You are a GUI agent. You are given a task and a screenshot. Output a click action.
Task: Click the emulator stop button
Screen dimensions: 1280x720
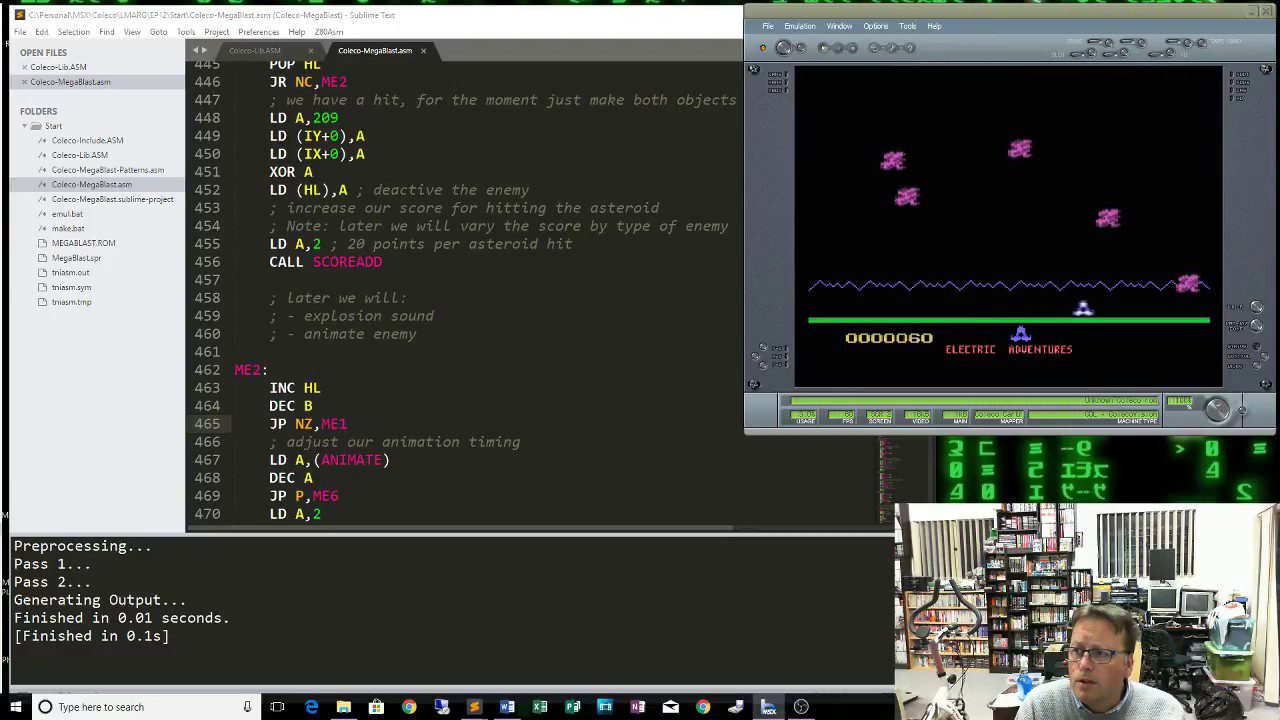(853, 48)
